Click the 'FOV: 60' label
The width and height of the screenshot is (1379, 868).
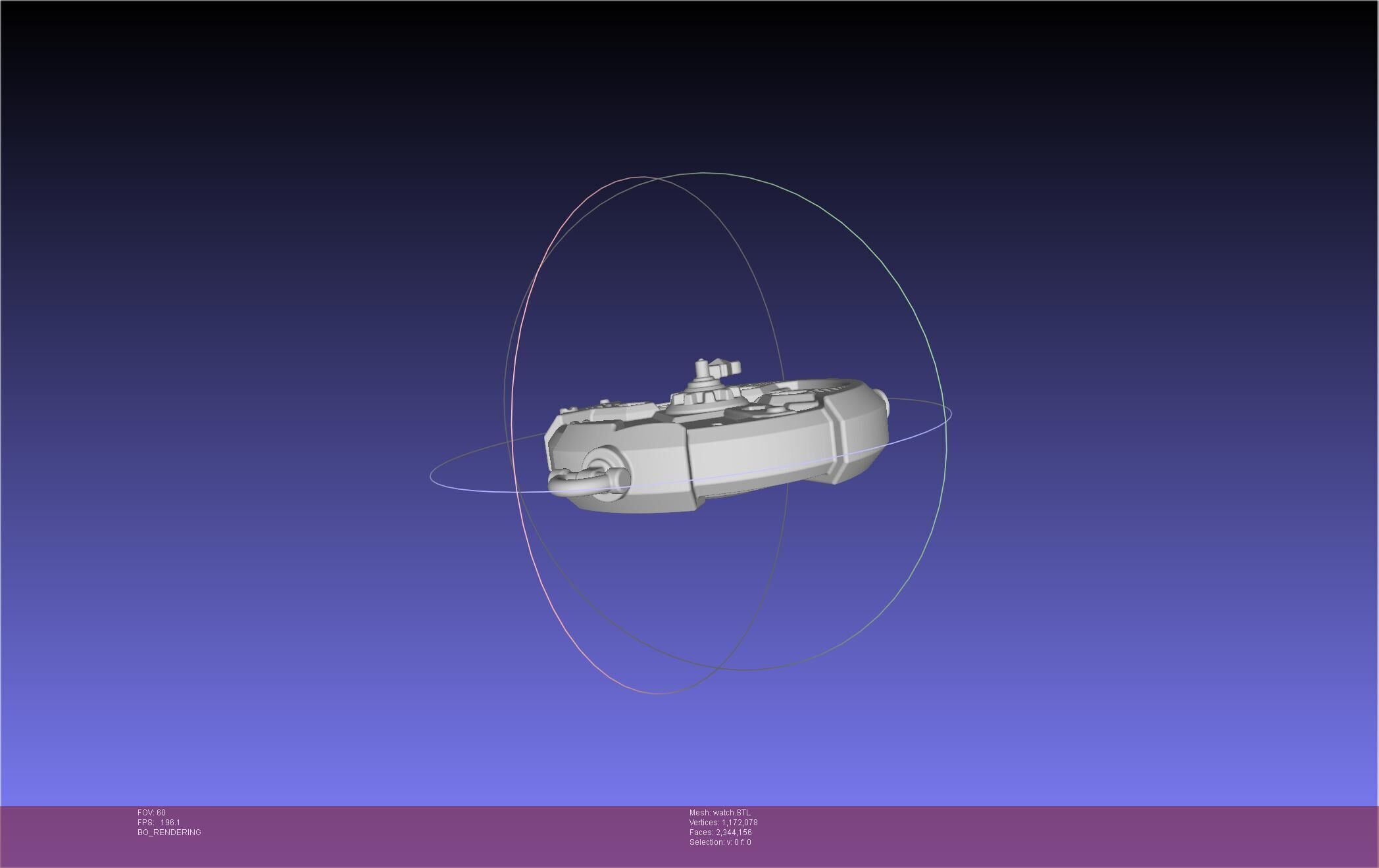pyautogui.click(x=151, y=813)
